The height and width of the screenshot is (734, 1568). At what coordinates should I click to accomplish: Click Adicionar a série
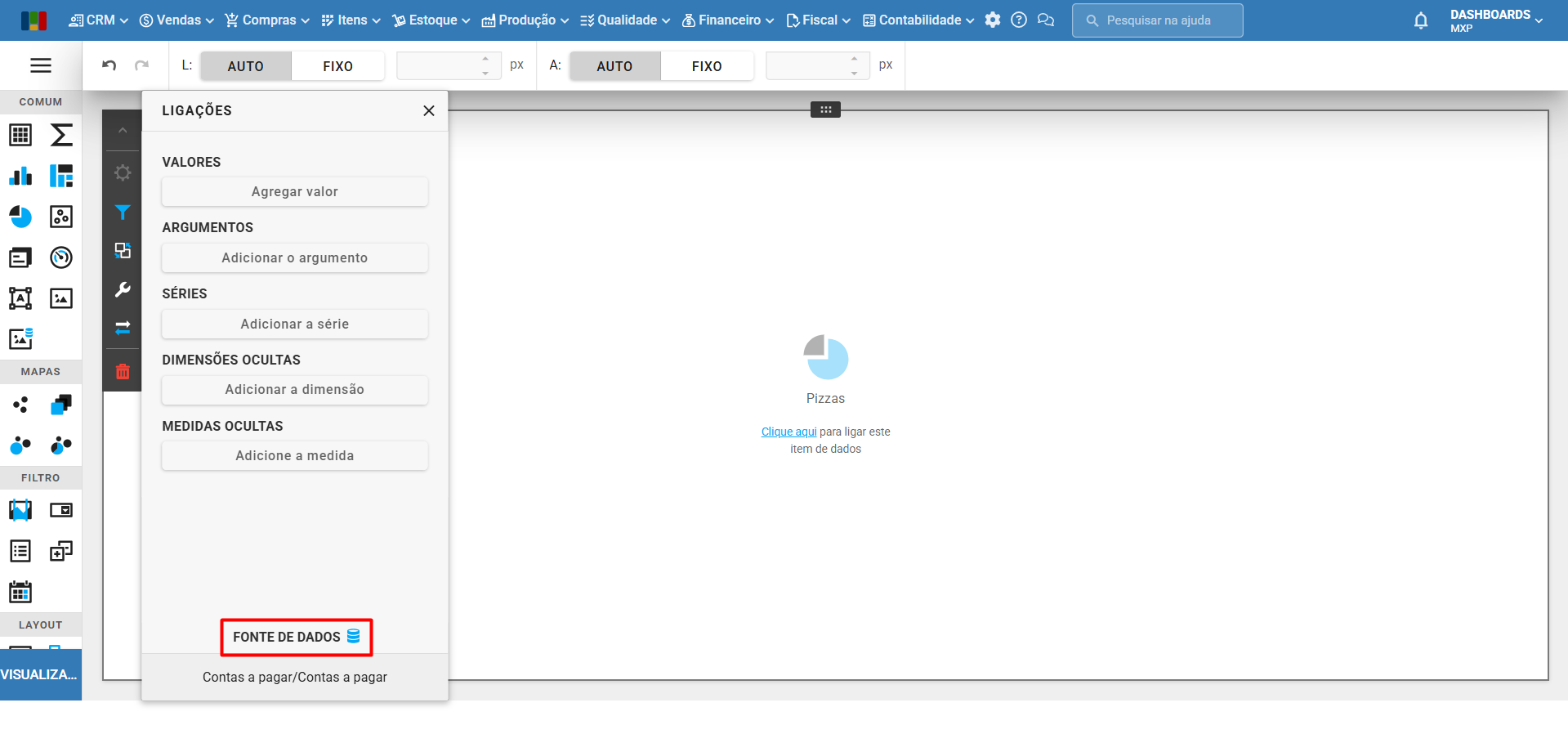[x=295, y=324]
